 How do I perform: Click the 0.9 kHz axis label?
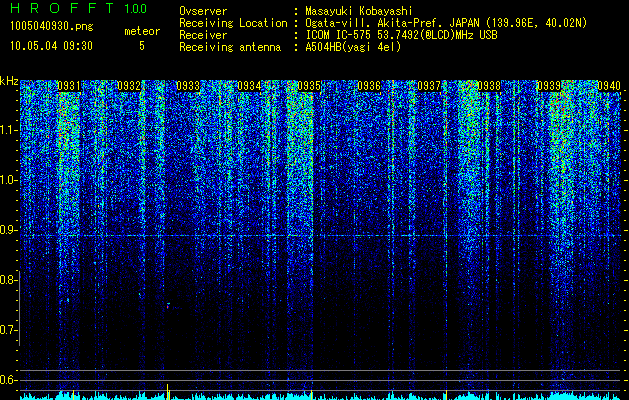(8, 230)
